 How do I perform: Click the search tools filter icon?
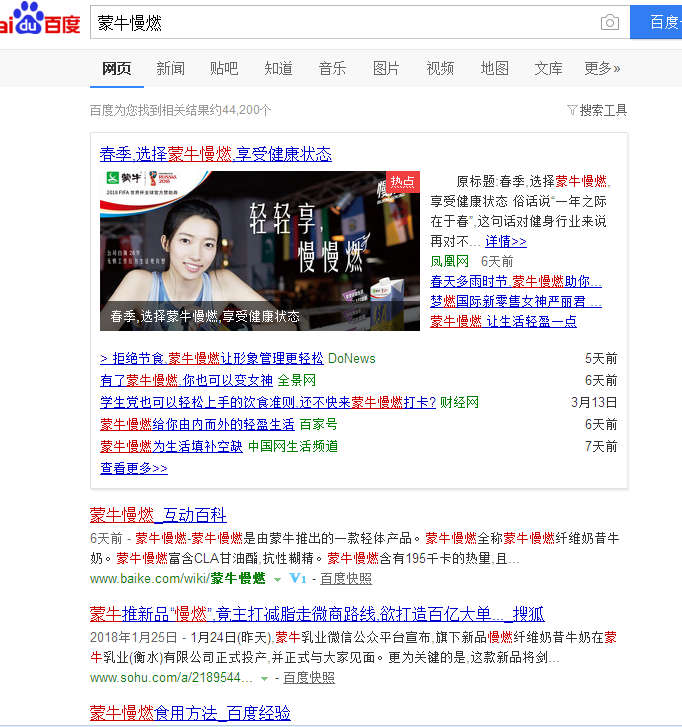click(572, 110)
